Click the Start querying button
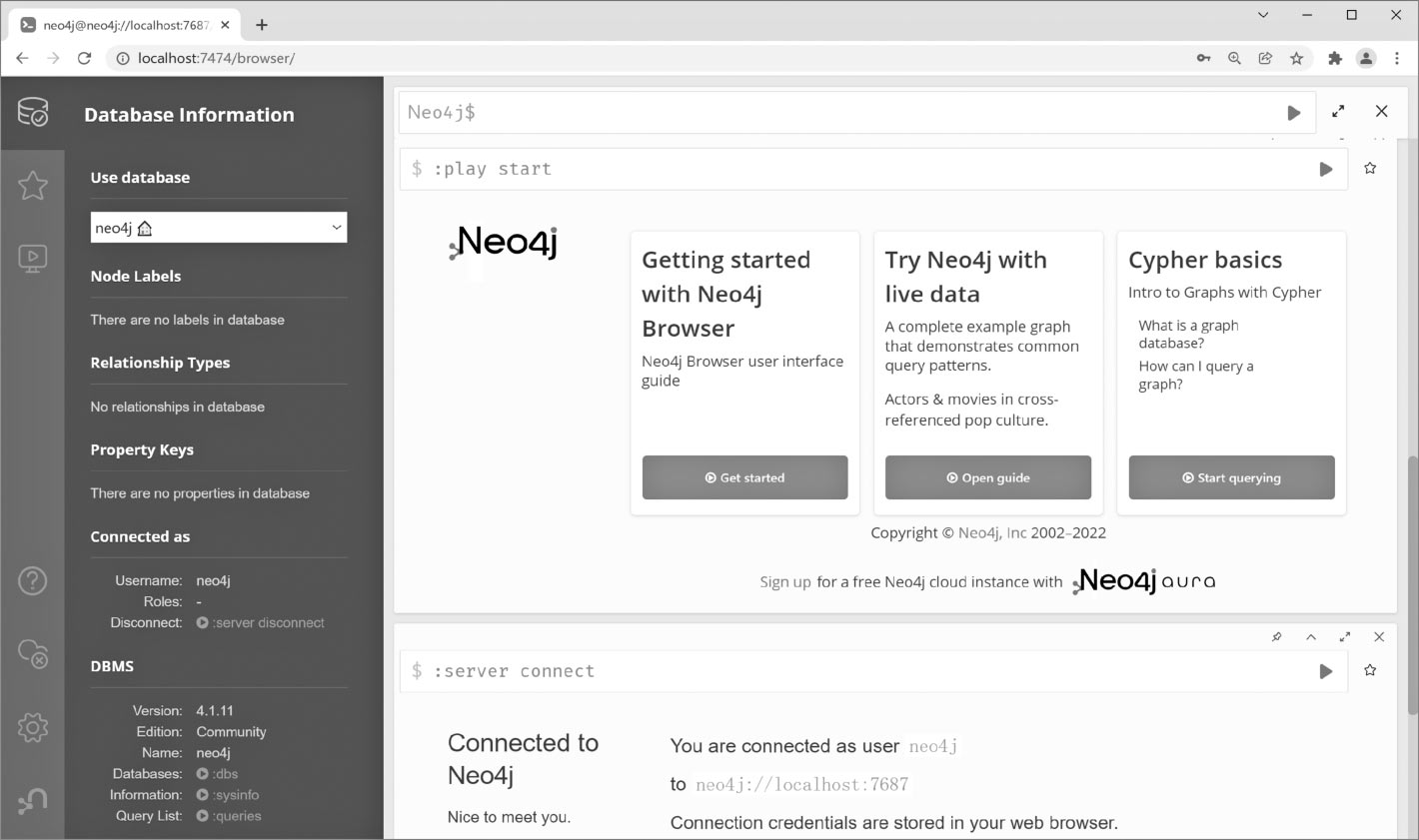The width and height of the screenshot is (1419, 840). pyautogui.click(x=1231, y=477)
